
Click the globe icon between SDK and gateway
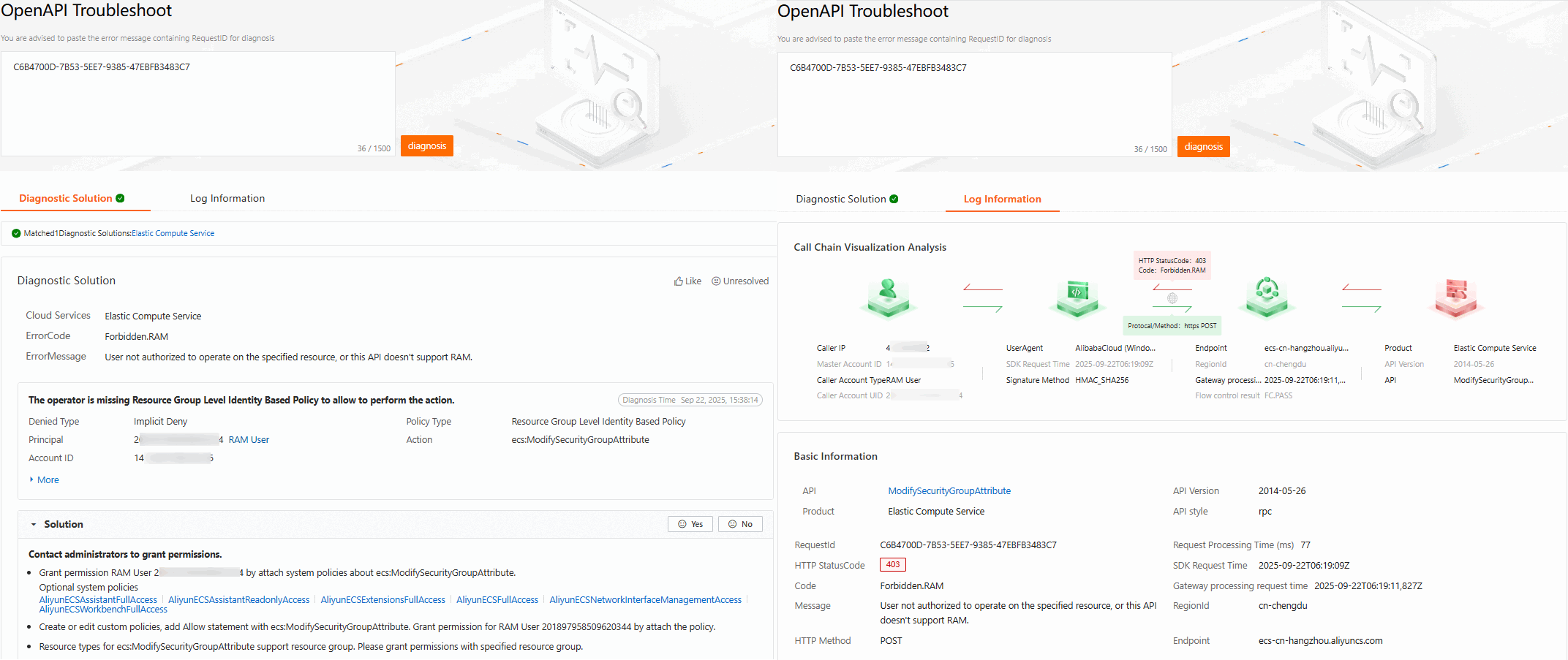[x=1172, y=298]
